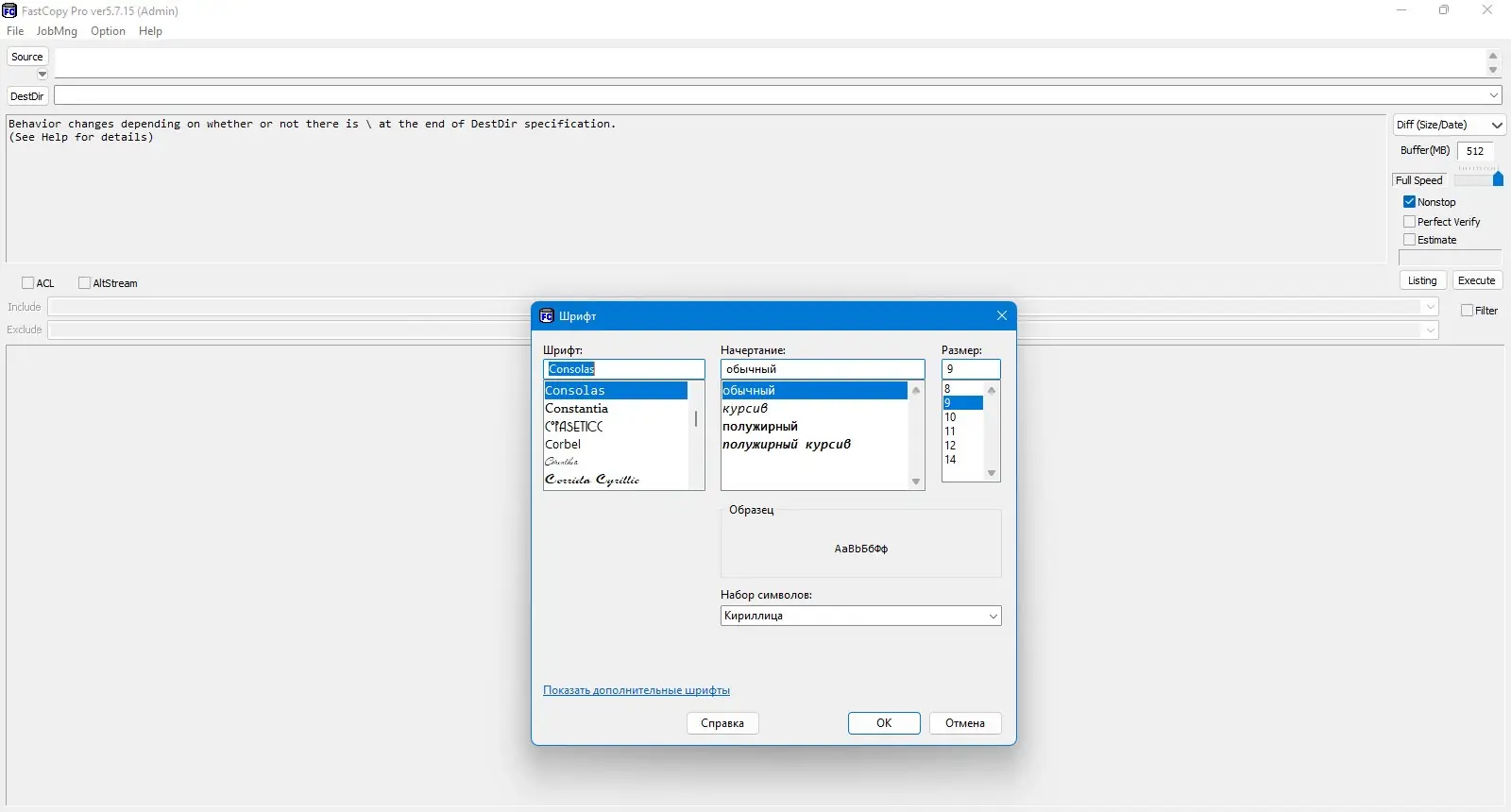
Task: Open the Показать дополнительные шрифты link
Action: pyautogui.click(x=637, y=690)
